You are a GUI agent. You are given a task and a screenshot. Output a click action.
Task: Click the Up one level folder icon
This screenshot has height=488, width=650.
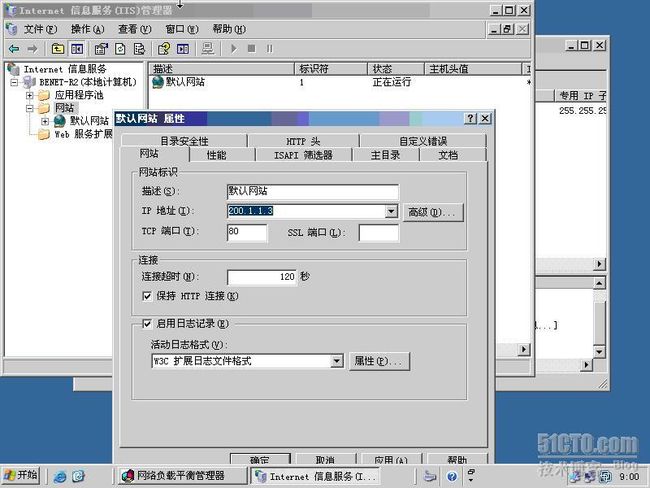(x=58, y=49)
